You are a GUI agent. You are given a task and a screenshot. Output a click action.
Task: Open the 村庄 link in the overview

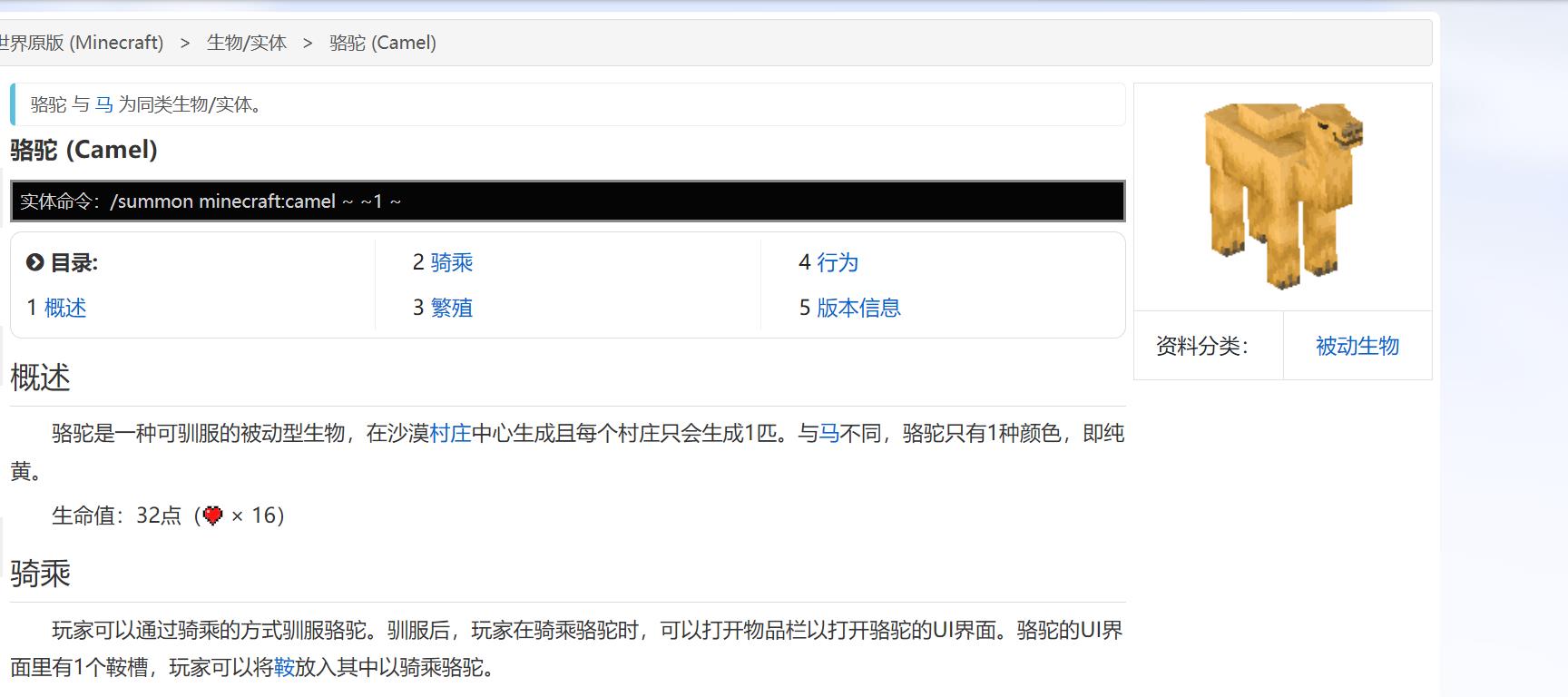click(450, 433)
